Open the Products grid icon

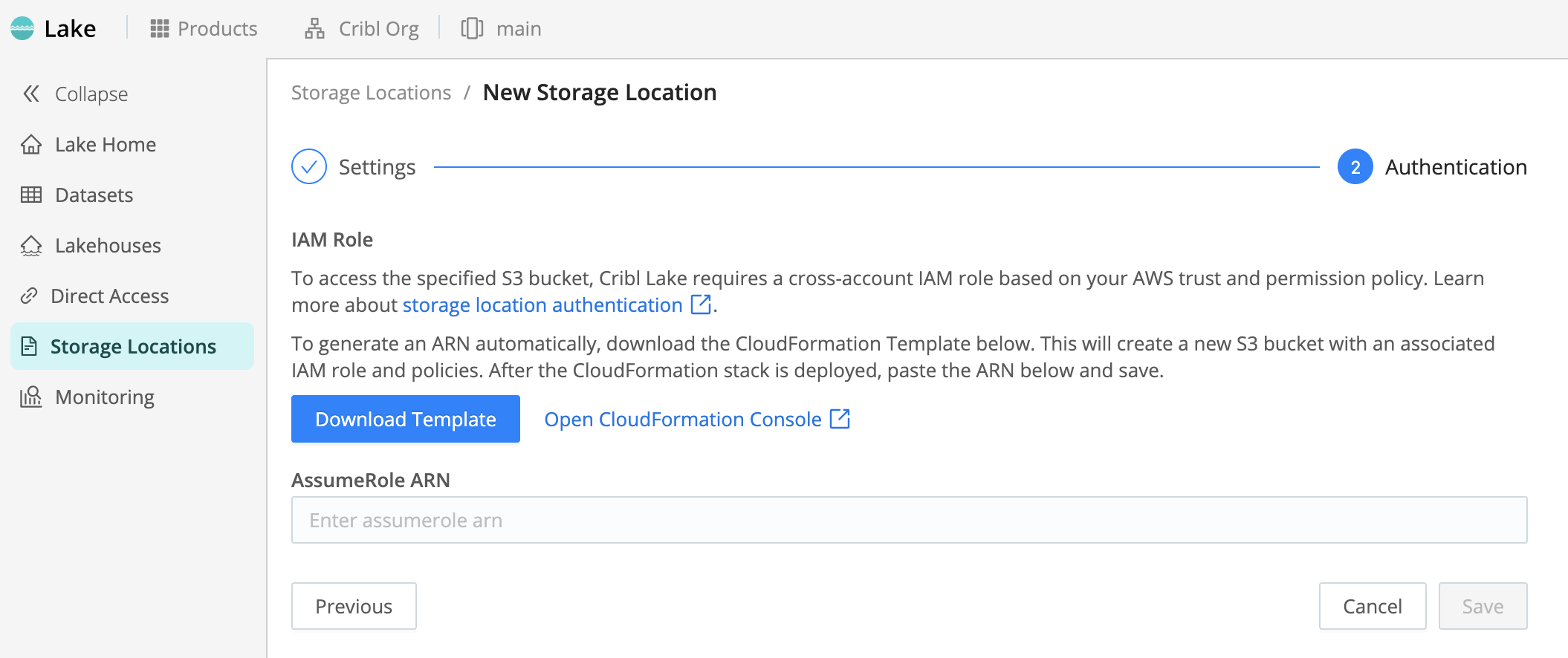[x=160, y=28]
